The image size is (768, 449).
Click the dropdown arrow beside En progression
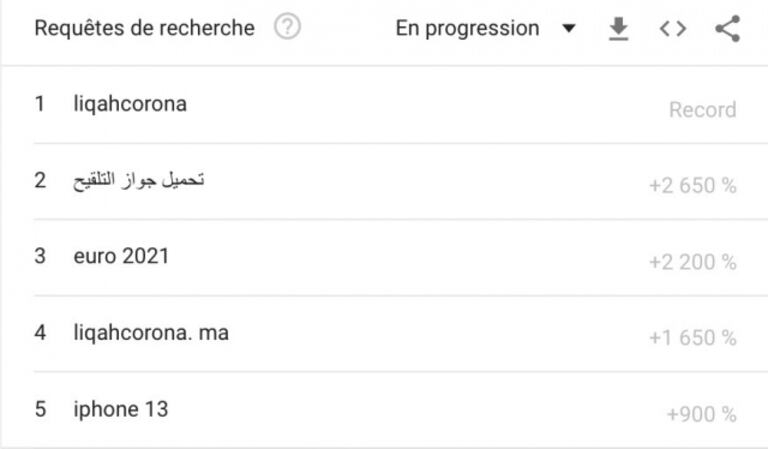point(569,29)
